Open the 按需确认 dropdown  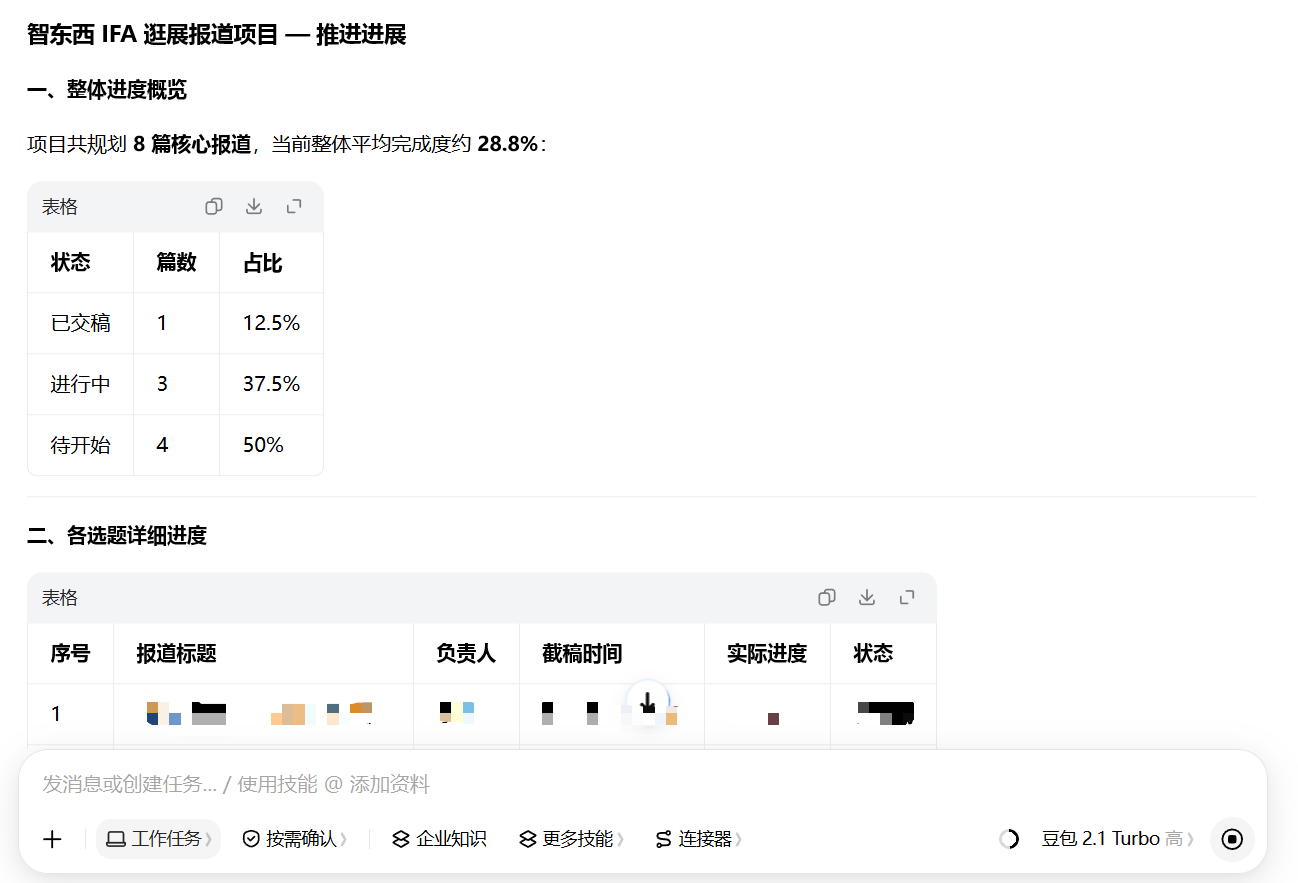pyautogui.click(x=295, y=839)
